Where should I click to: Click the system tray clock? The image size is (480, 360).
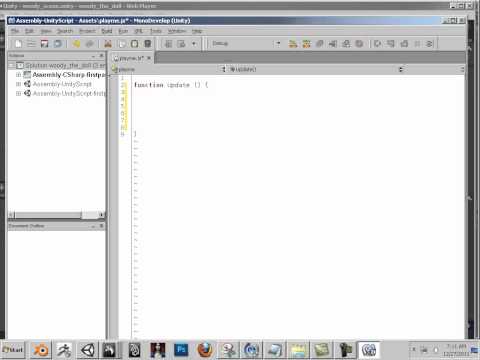tap(456, 350)
